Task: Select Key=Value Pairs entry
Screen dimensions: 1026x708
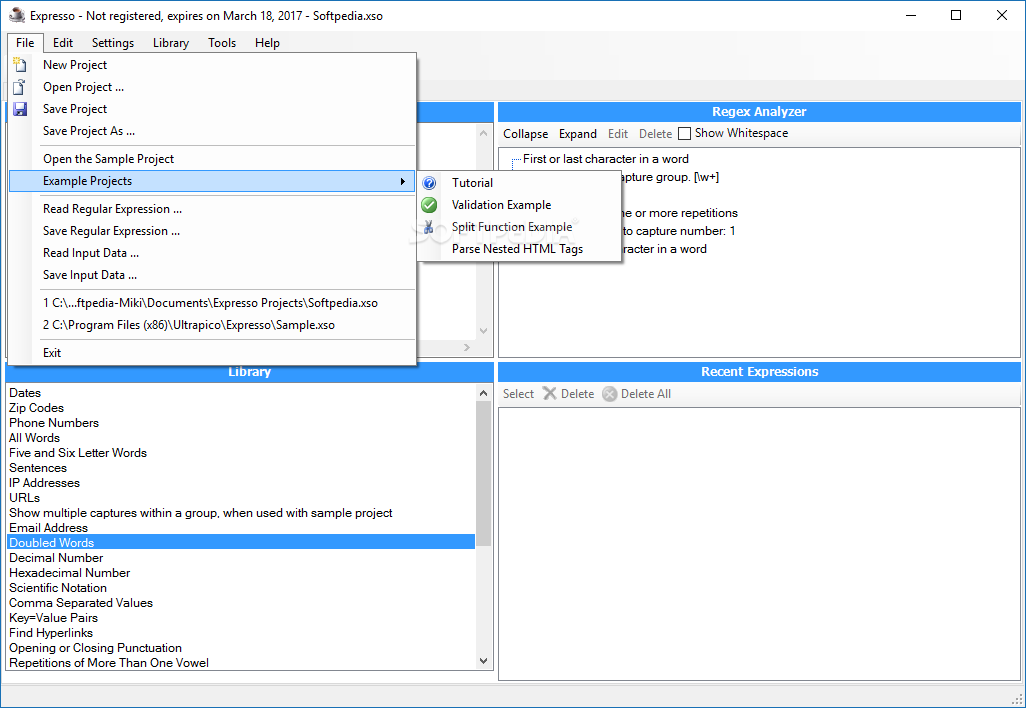Action: click(x=241, y=618)
